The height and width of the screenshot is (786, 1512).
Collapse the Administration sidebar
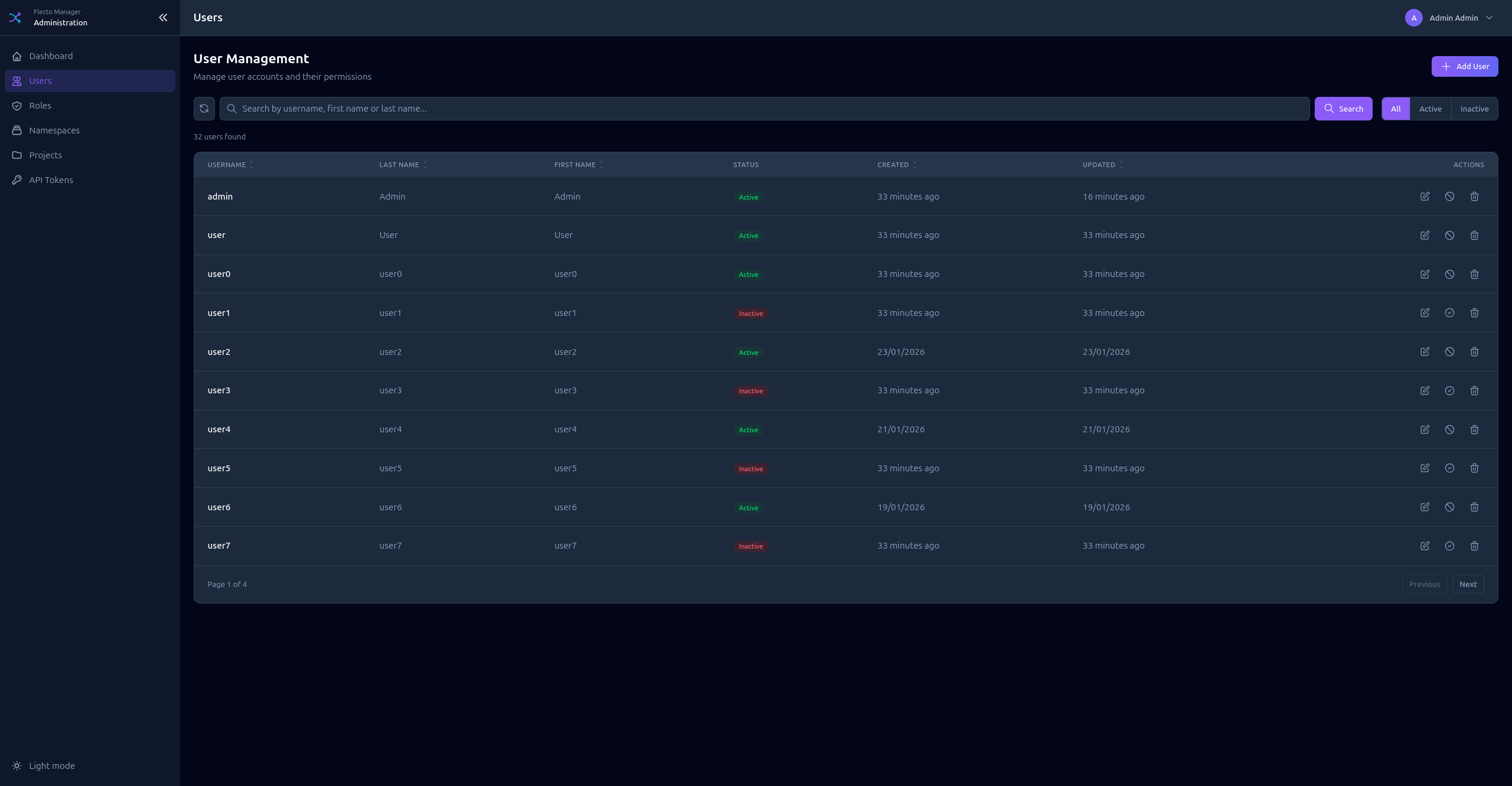pyautogui.click(x=163, y=17)
